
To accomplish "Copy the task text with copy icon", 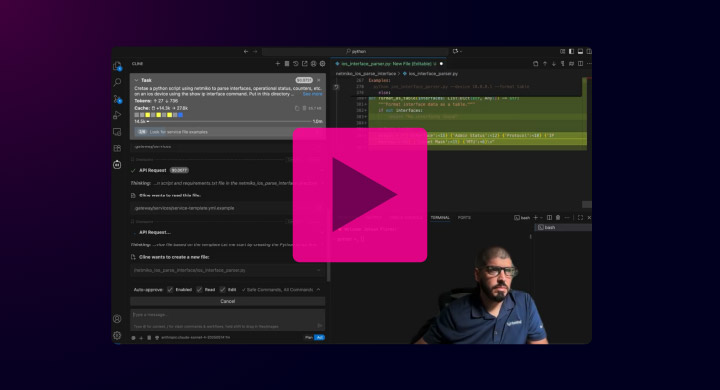I will [x=297, y=108].
